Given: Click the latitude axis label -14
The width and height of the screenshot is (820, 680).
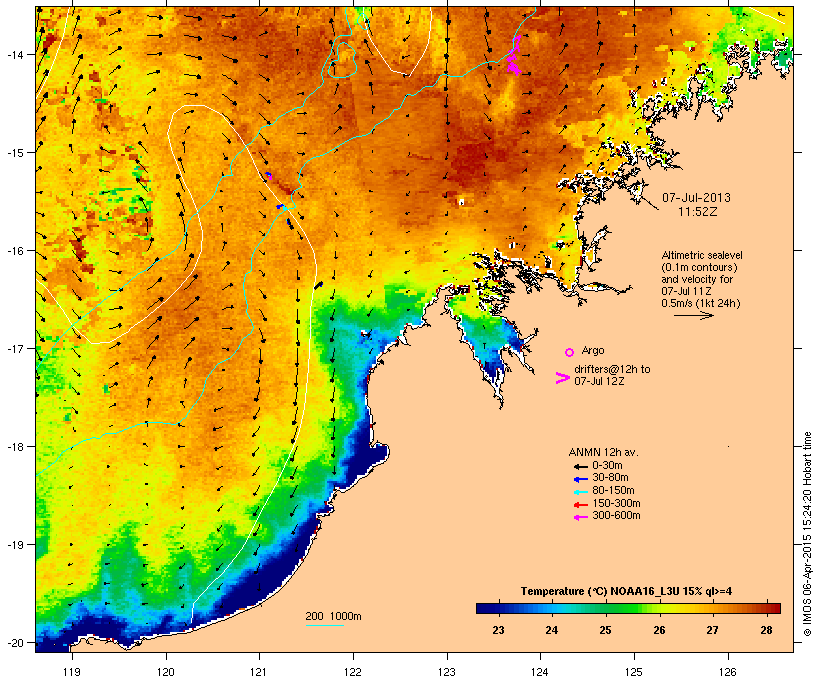Looking at the screenshot, I should click(14, 54).
